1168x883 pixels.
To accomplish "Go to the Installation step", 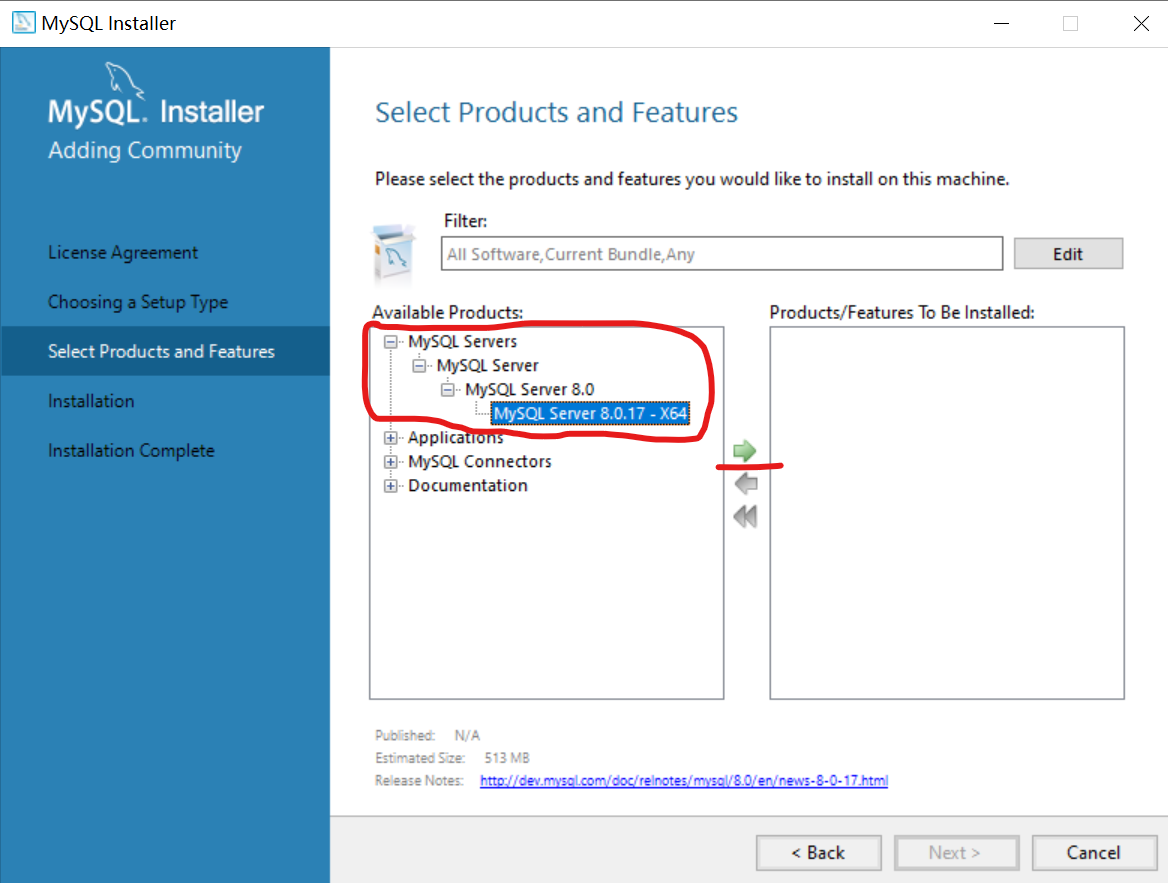I will (x=91, y=401).
